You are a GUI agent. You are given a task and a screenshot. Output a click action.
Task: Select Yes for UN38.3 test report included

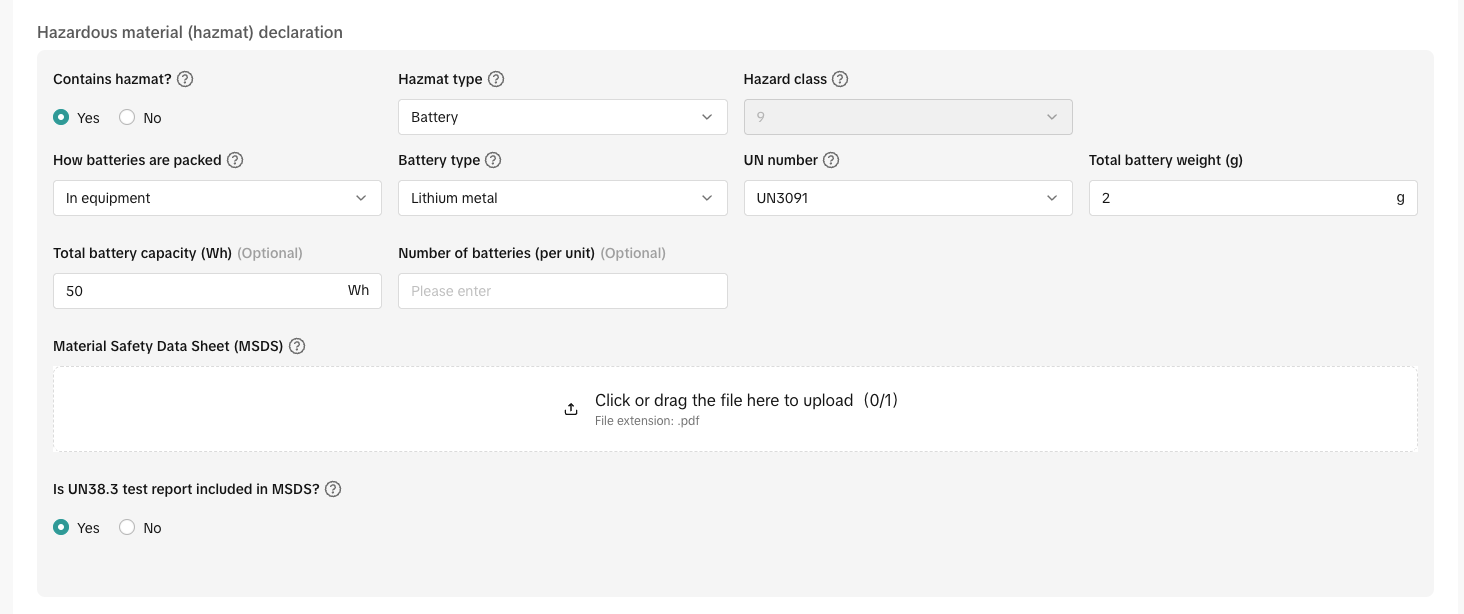click(61, 527)
